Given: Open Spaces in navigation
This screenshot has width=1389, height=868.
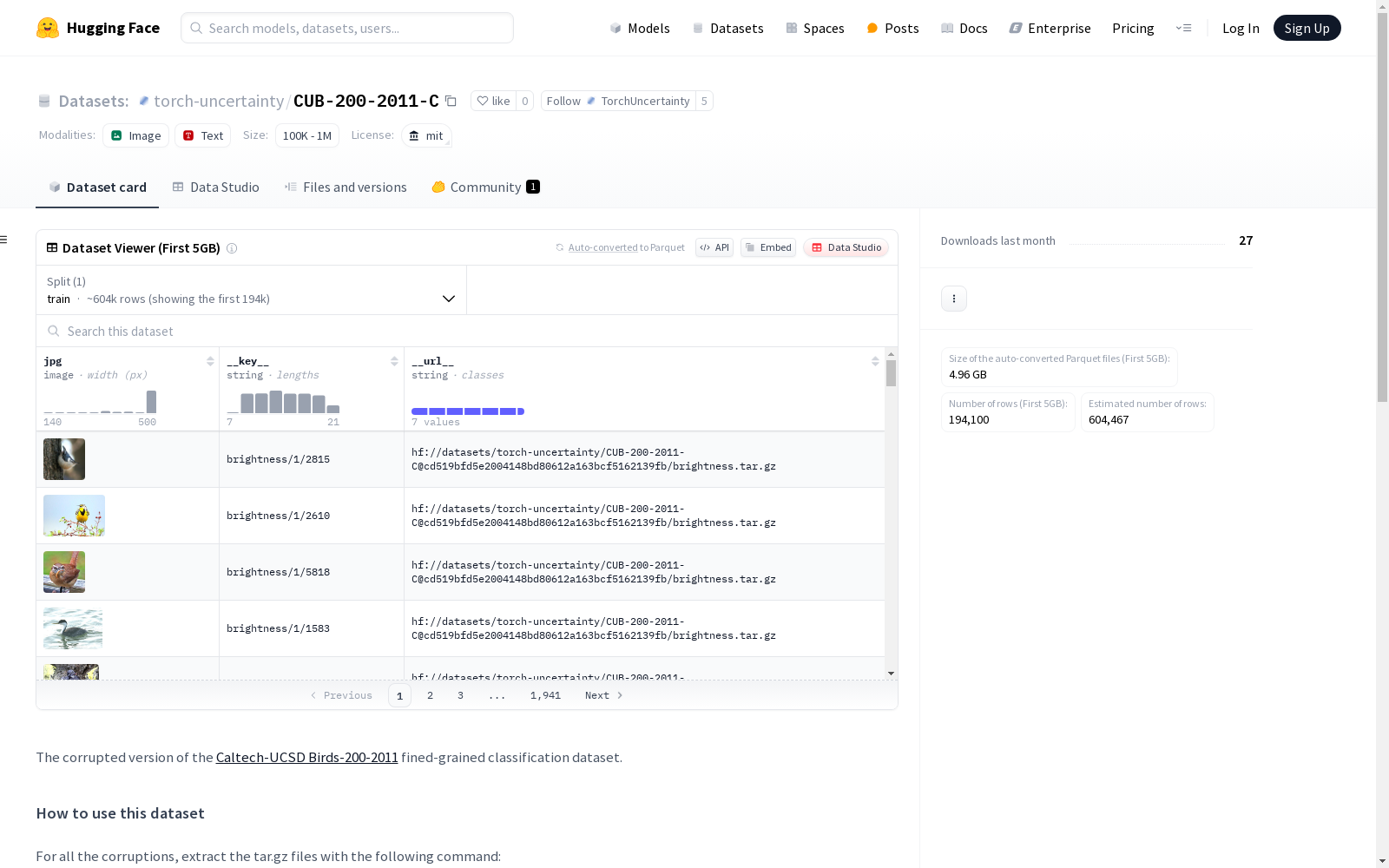Looking at the screenshot, I should click(x=815, y=28).
